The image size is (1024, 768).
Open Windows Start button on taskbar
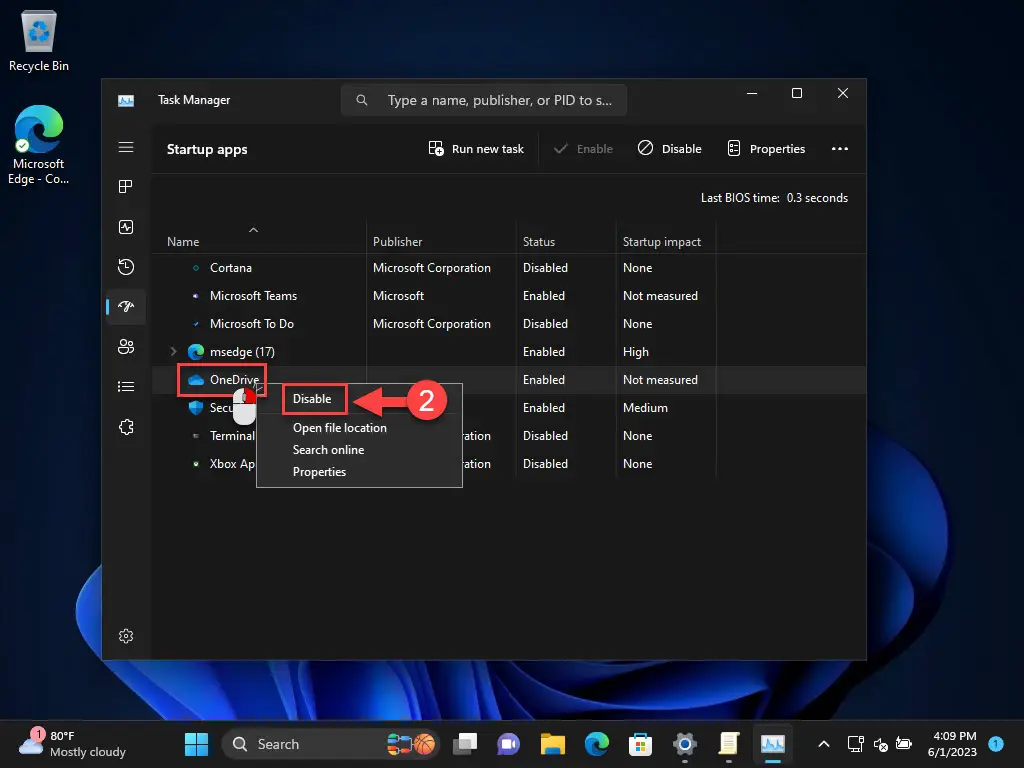pos(197,744)
